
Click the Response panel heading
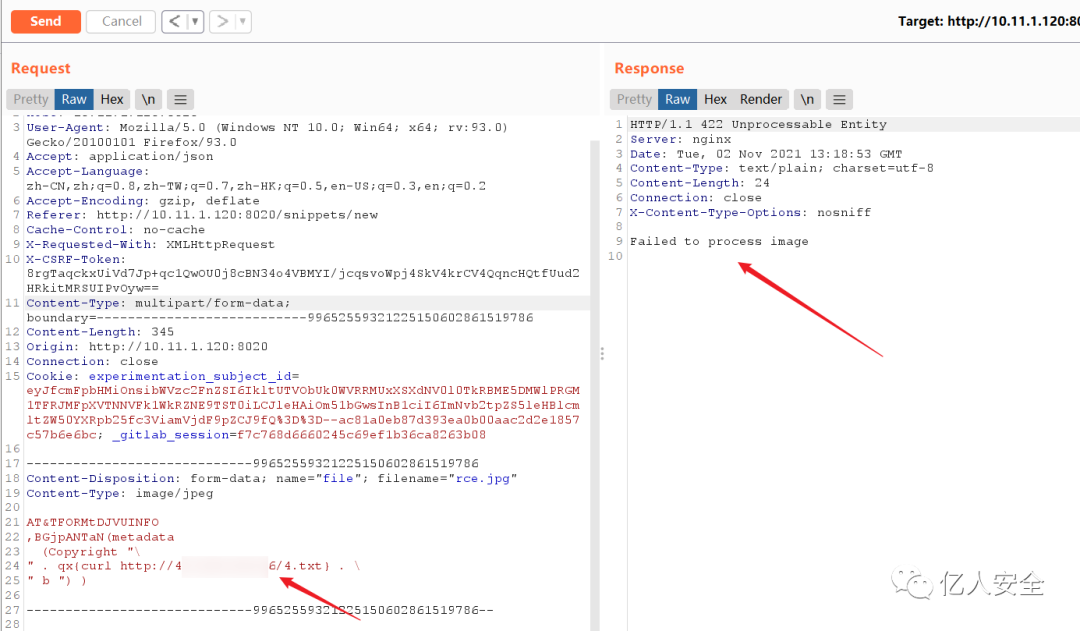point(649,68)
